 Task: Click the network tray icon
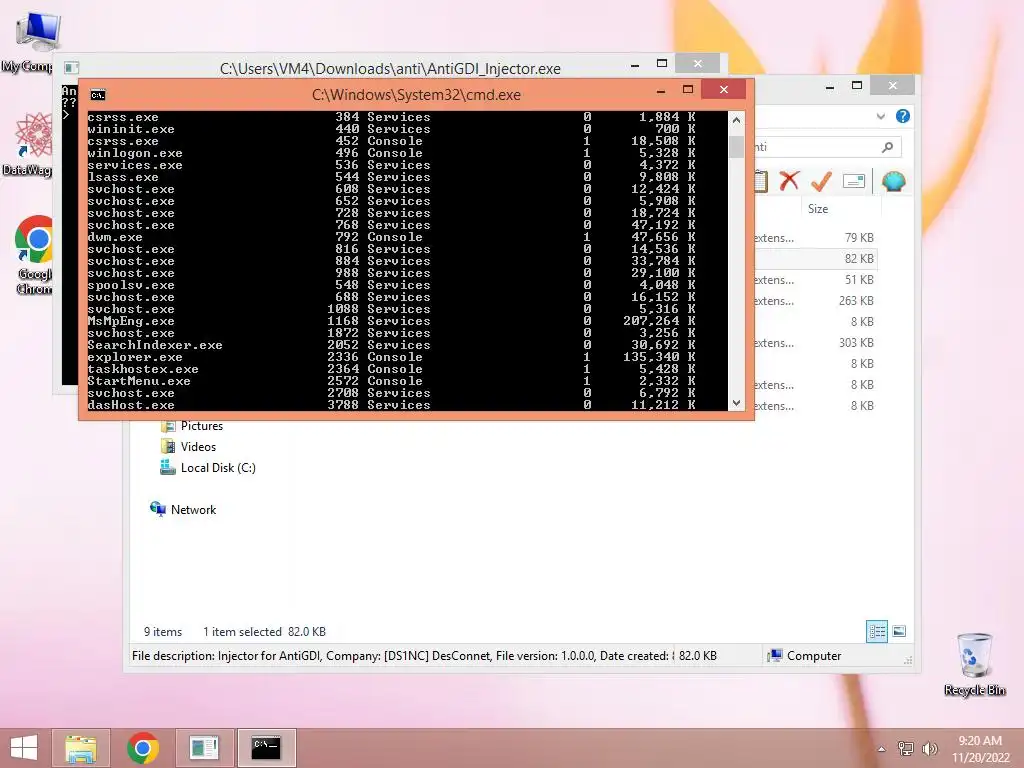[x=906, y=749]
